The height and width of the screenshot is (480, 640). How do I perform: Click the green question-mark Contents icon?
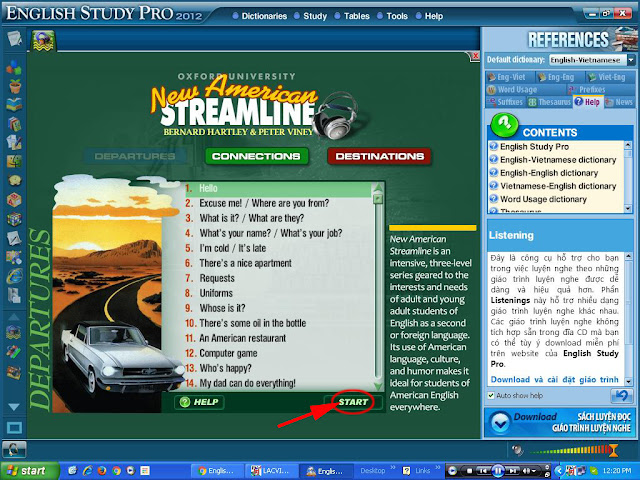(x=504, y=125)
